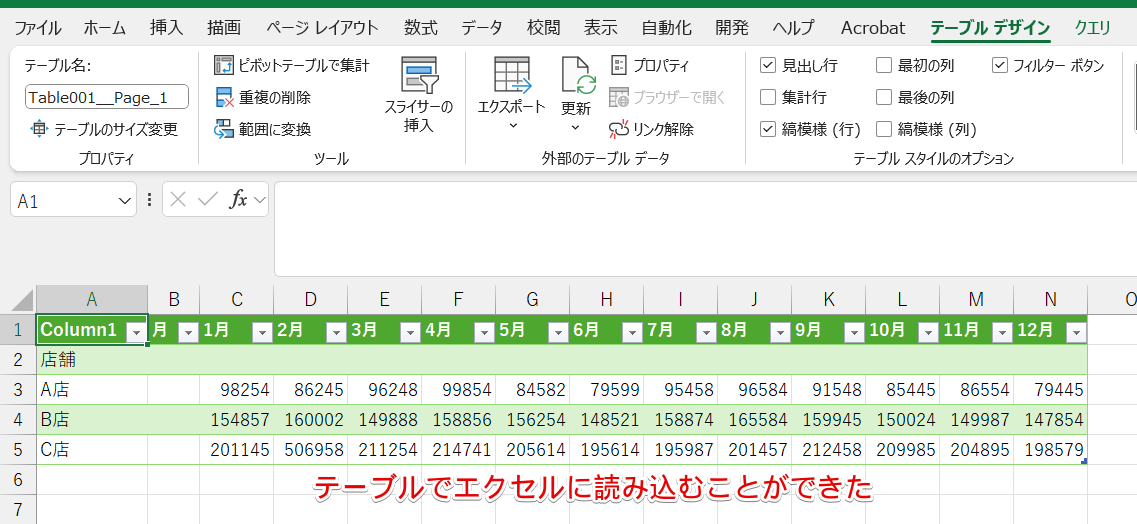Select cell C店

coord(92,449)
